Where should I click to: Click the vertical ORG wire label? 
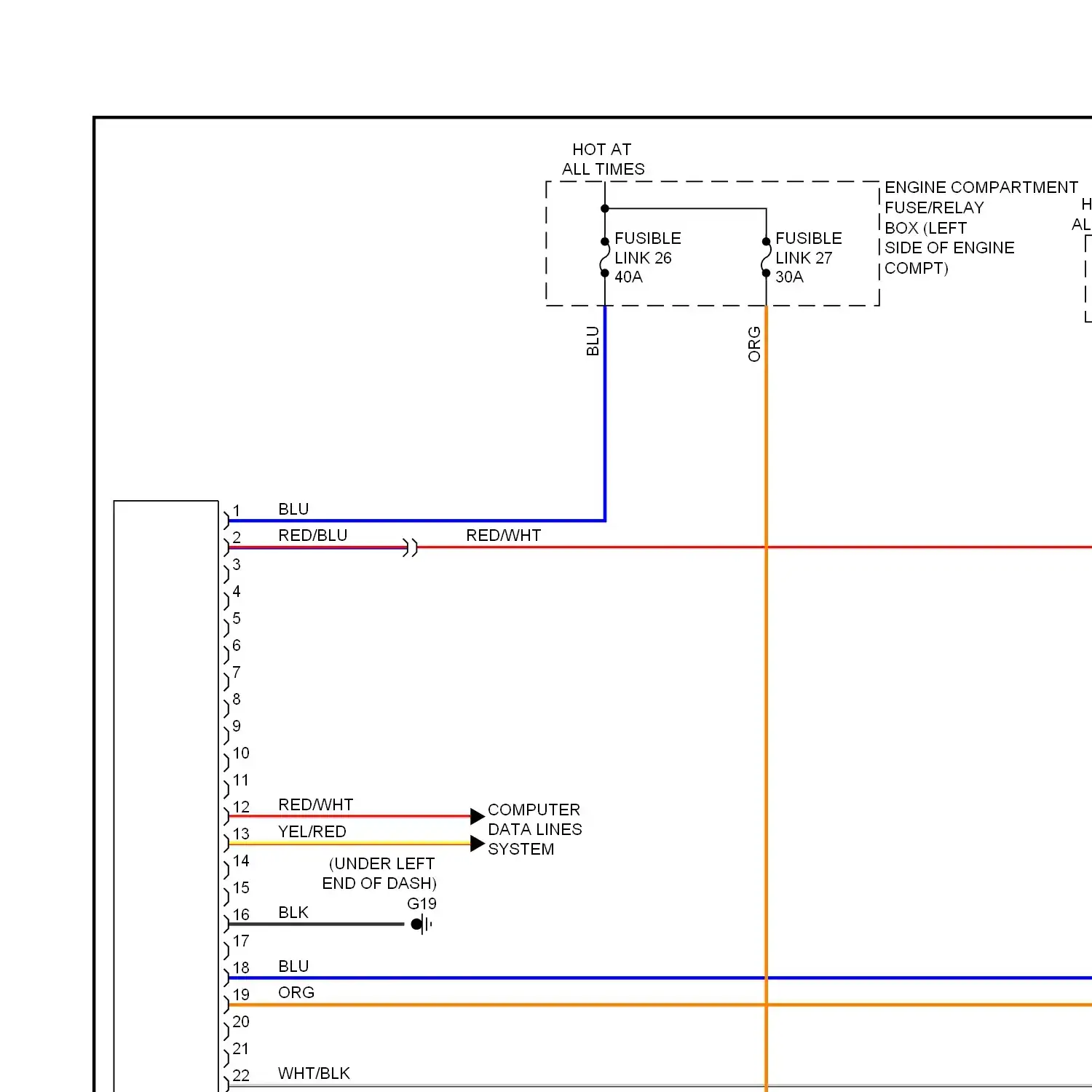[x=754, y=344]
